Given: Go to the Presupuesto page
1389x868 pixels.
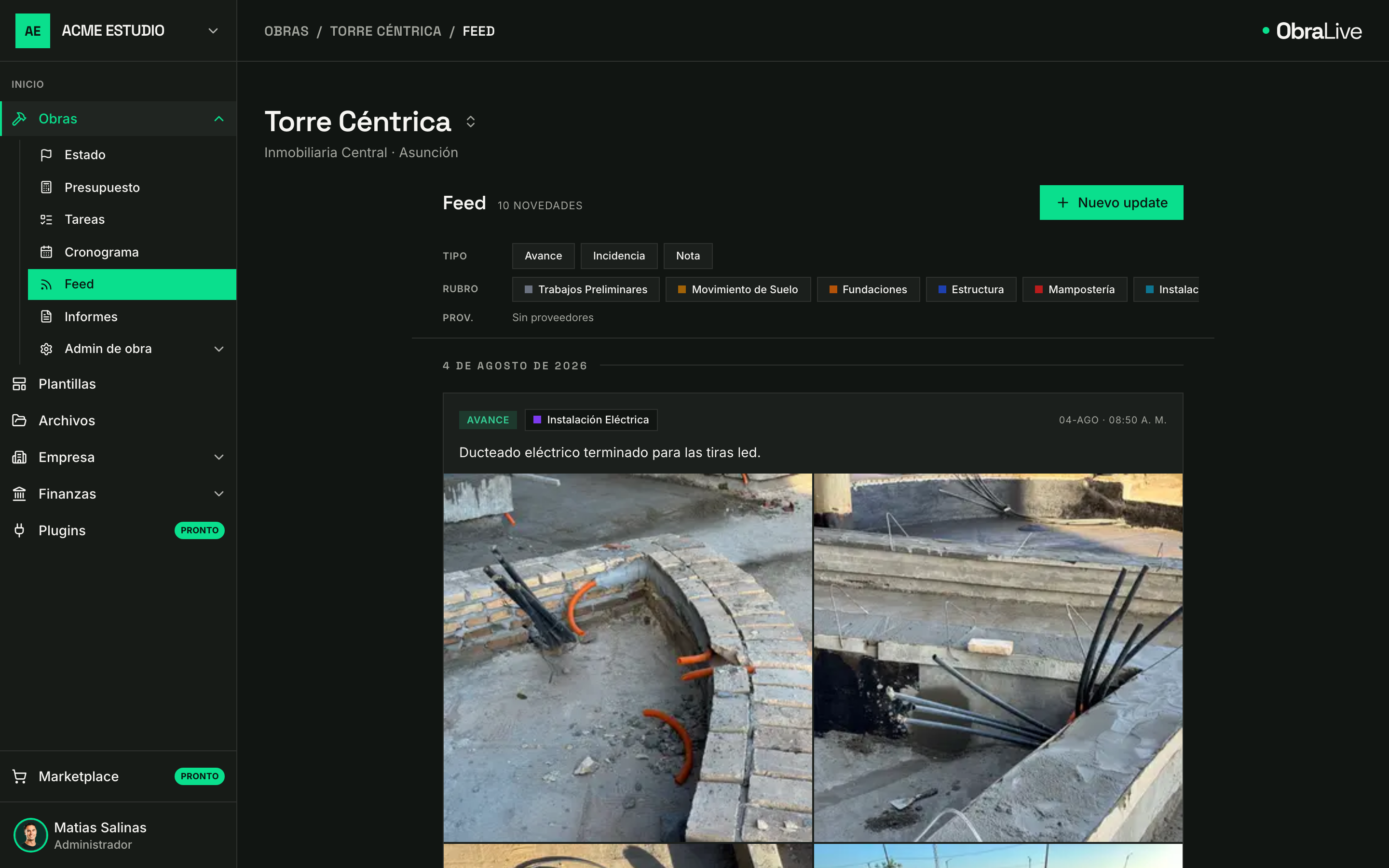Looking at the screenshot, I should coord(132,187).
